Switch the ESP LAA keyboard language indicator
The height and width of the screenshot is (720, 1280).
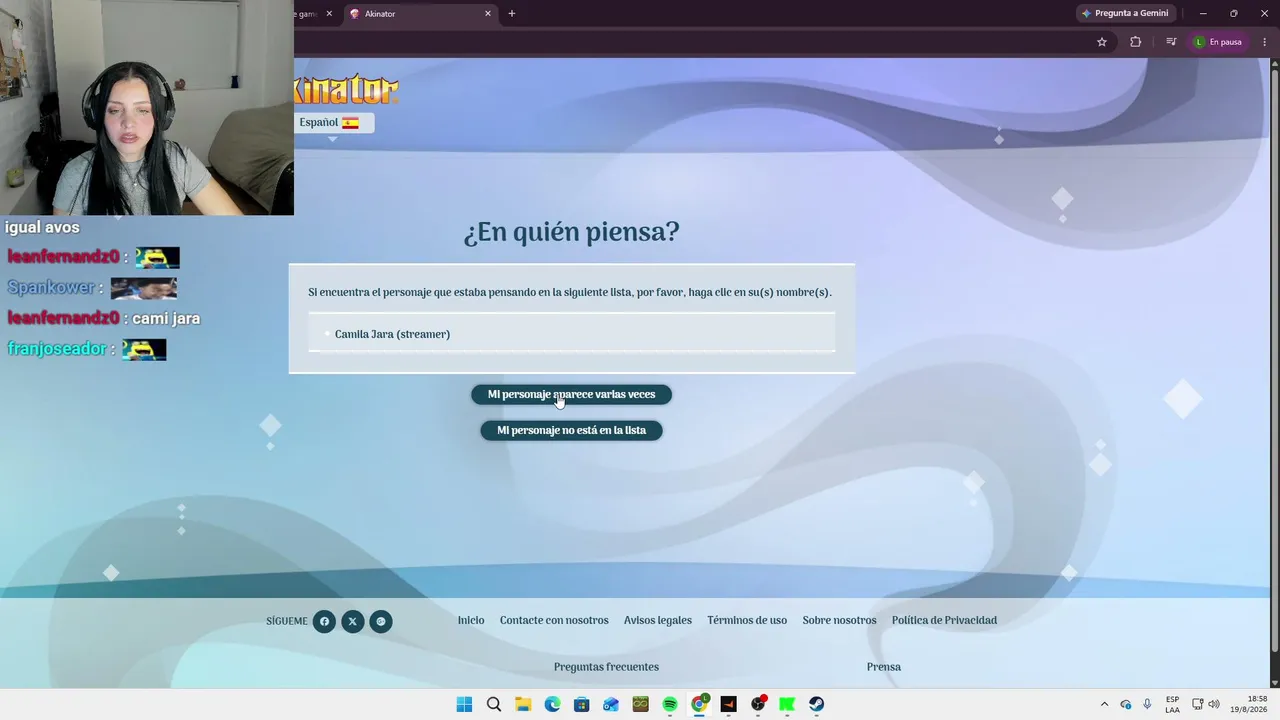(1172, 704)
